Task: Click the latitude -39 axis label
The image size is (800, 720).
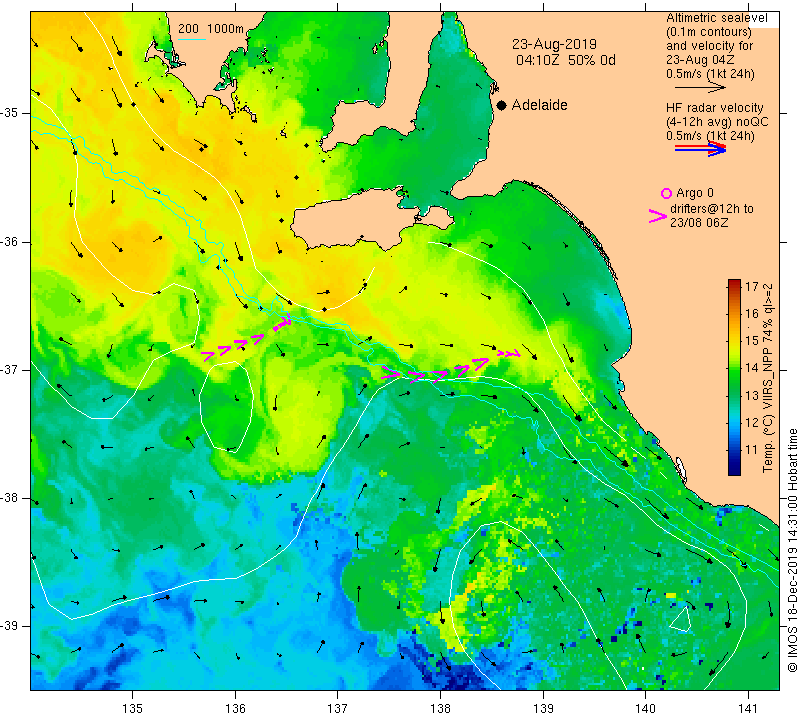Action: (x=9, y=626)
